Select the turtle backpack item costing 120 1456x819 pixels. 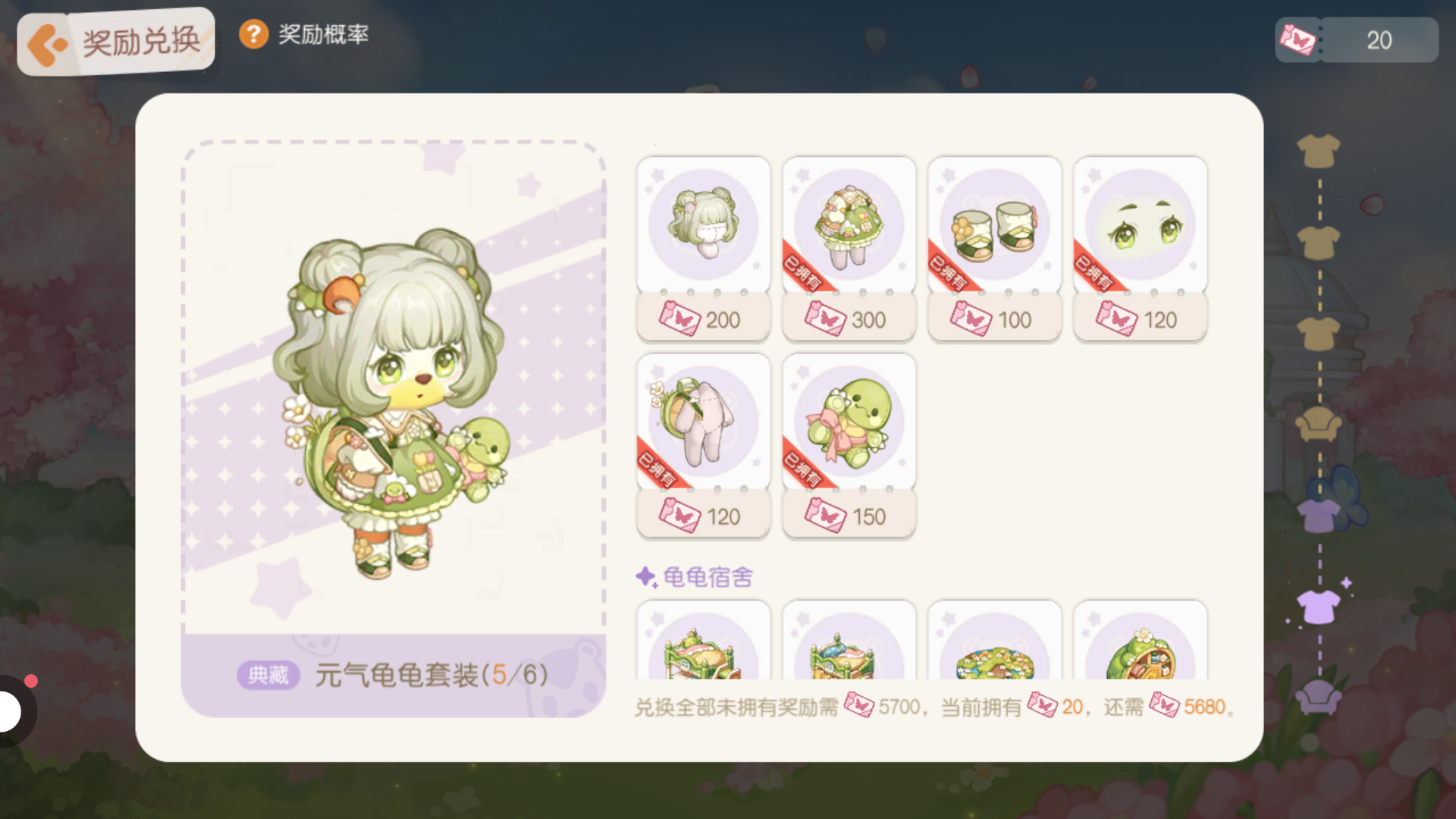coord(704,446)
